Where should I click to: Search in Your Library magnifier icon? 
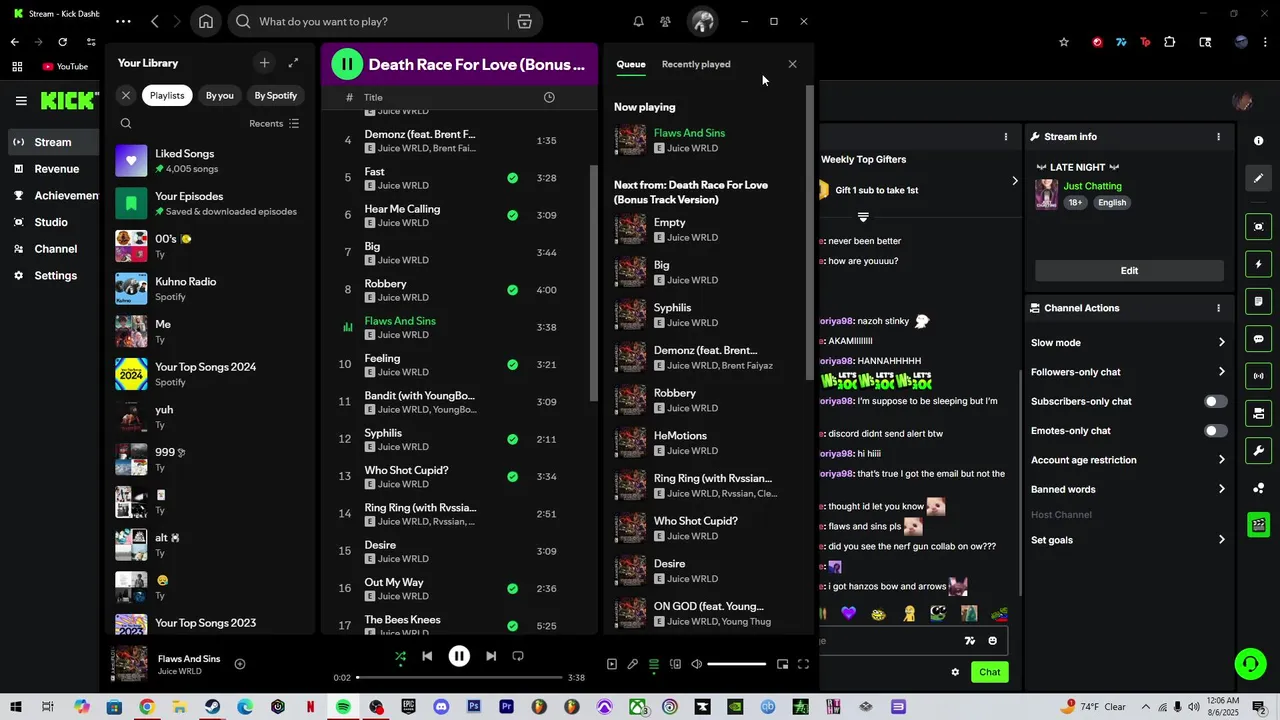tap(126, 124)
